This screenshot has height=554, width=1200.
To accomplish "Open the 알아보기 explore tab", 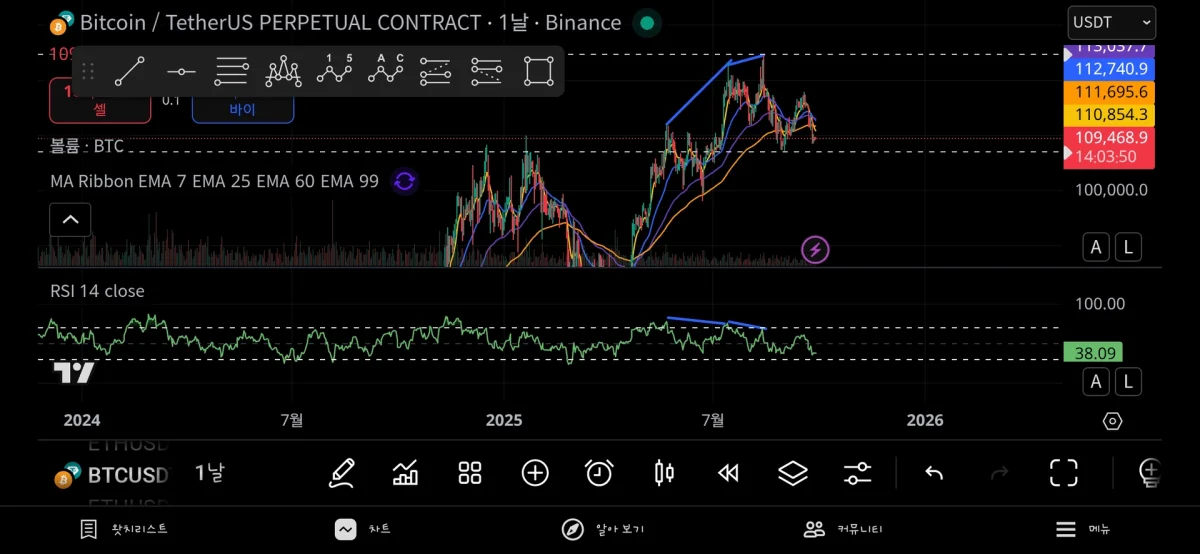I will pos(603,529).
